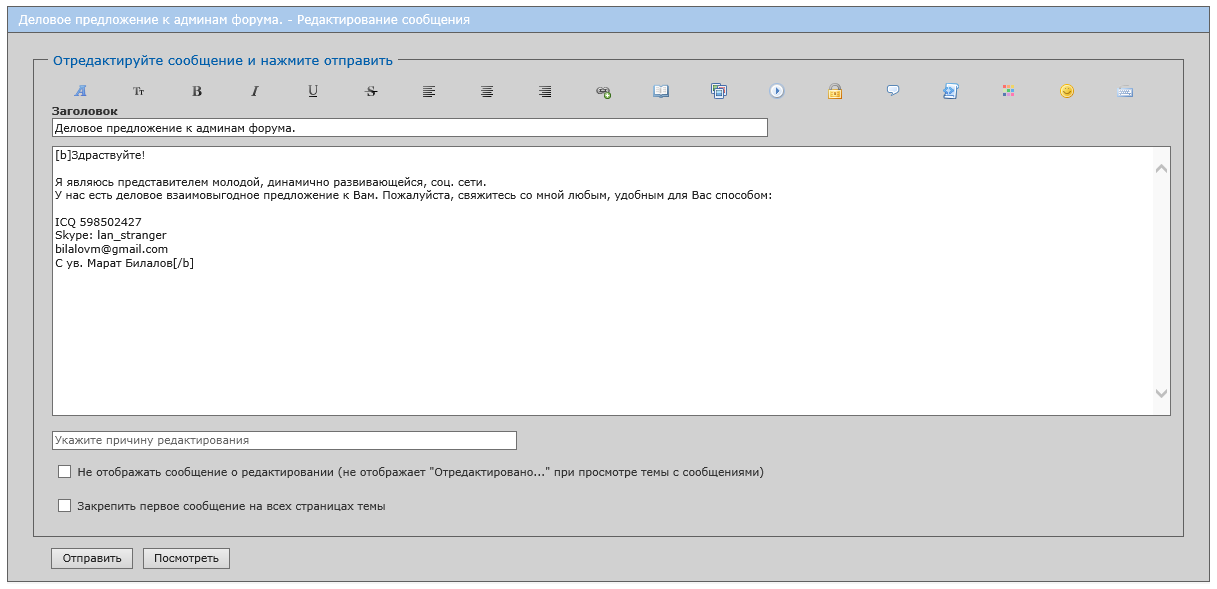Apply underline formatting

coord(313,91)
